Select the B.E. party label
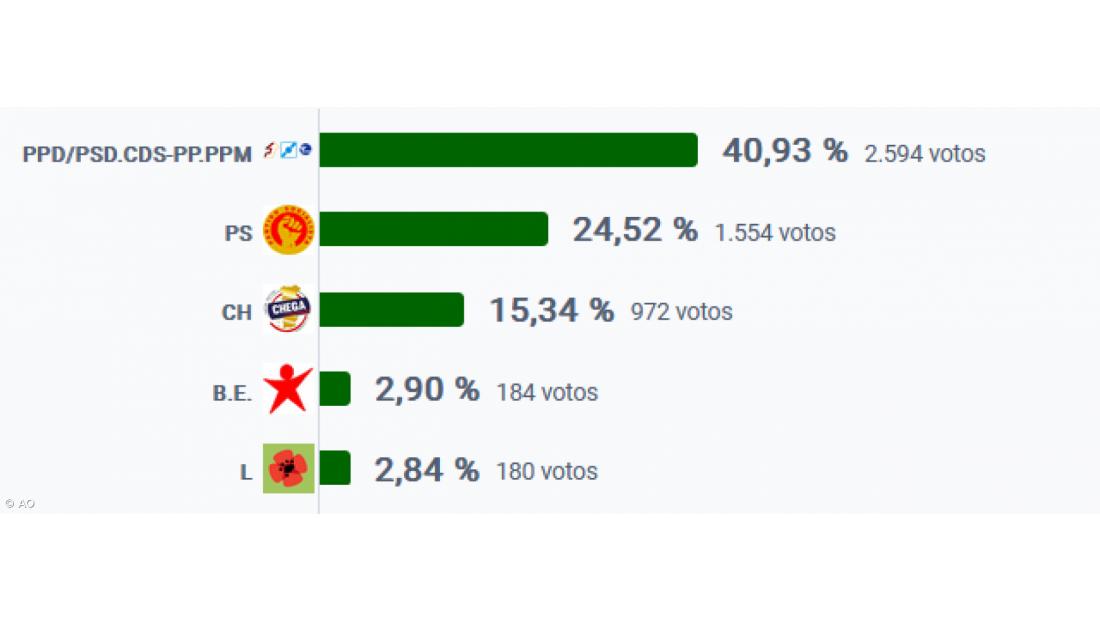Viewport: 1100px width, 620px height. [x=232, y=393]
